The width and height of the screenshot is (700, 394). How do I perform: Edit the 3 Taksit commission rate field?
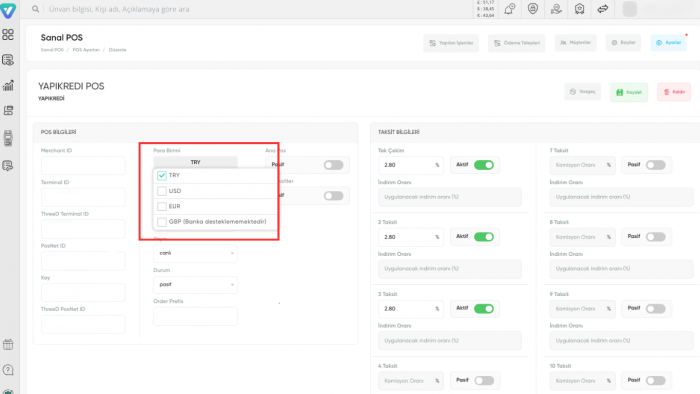click(411, 309)
